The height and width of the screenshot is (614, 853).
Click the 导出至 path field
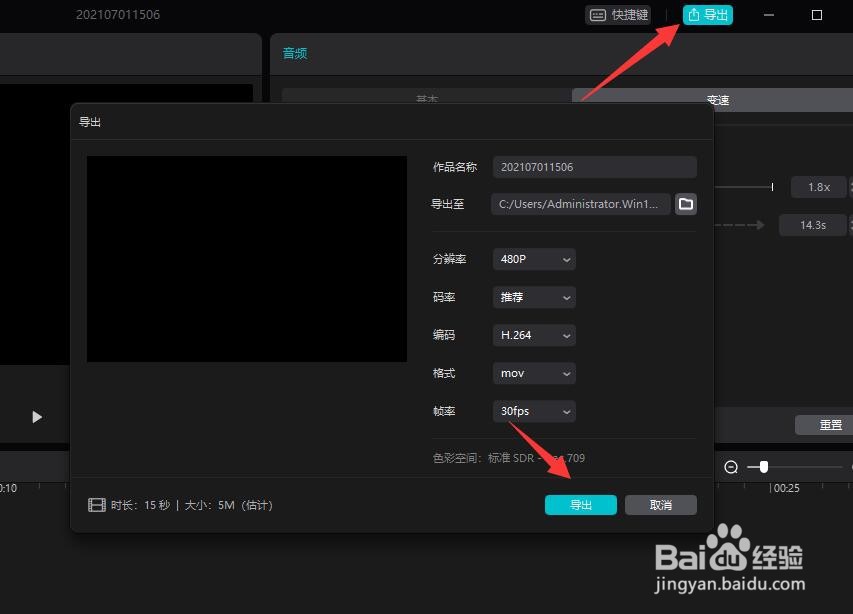click(x=580, y=204)
